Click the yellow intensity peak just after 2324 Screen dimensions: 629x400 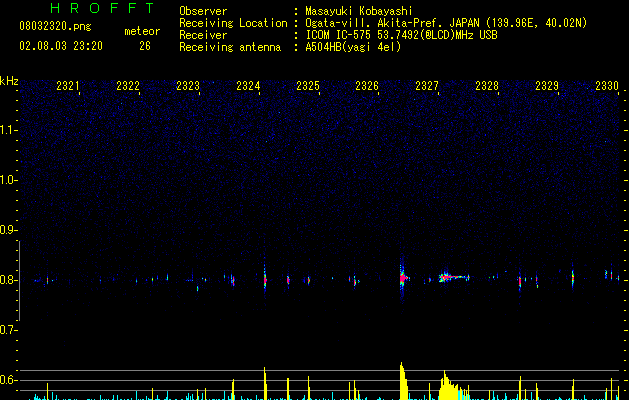pos(265,383)
